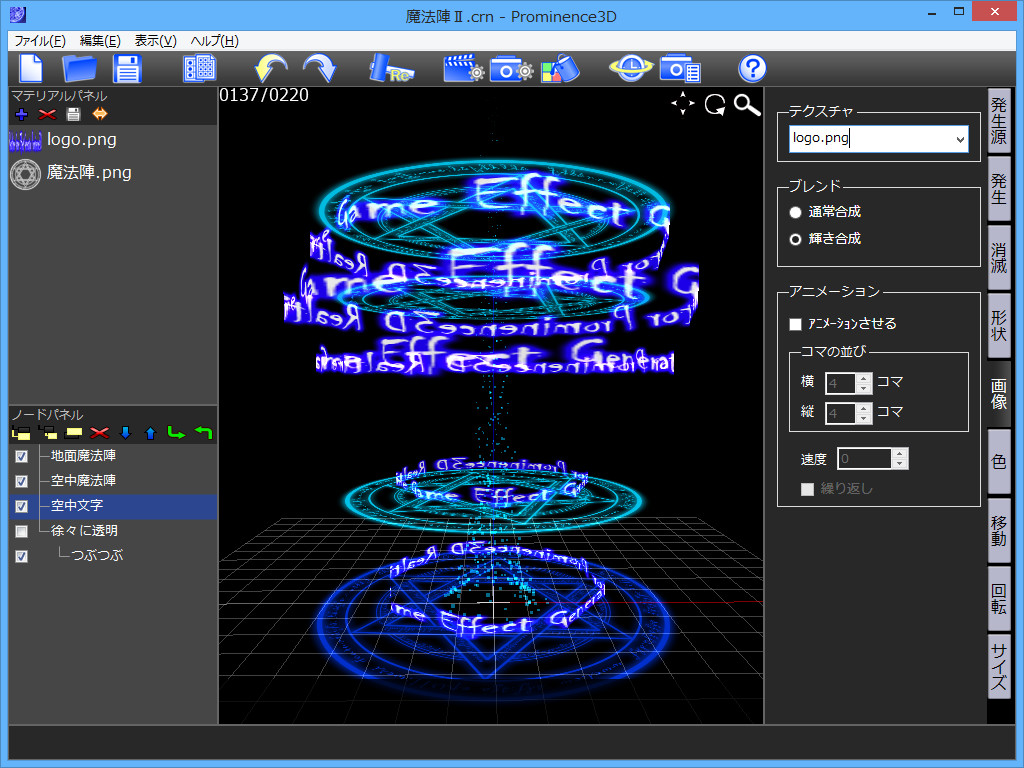Select 通常合成 blend radio button
Screen dimensions: 1024x768
795,212
